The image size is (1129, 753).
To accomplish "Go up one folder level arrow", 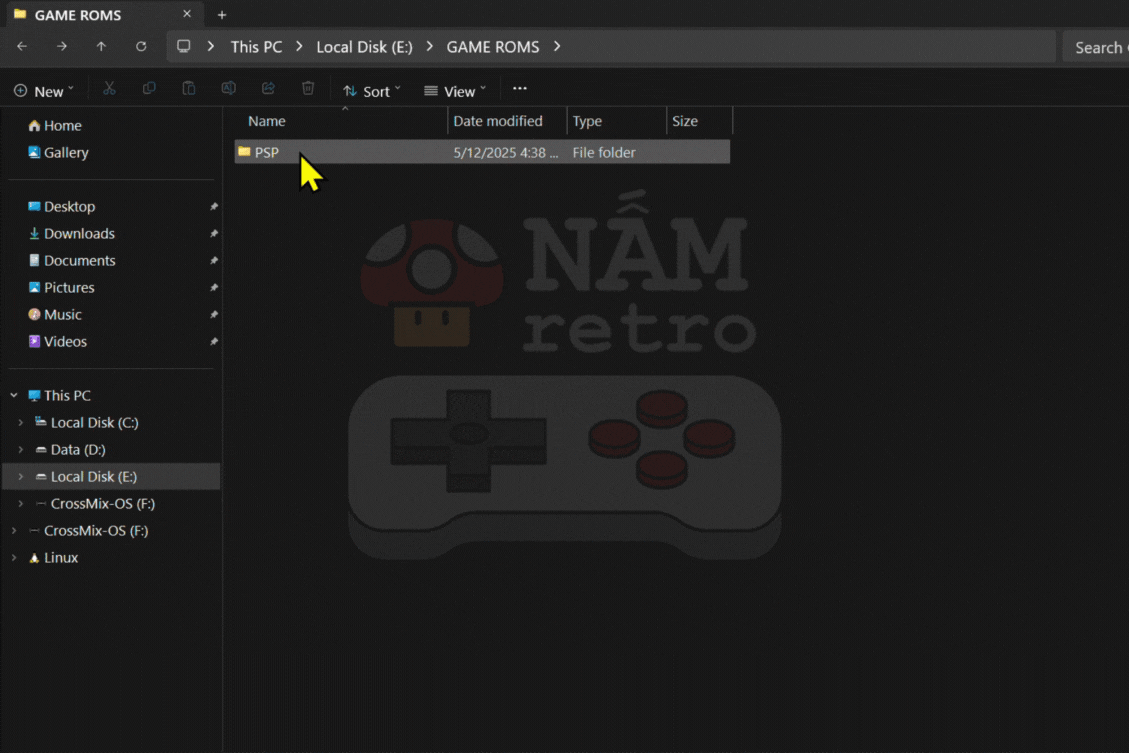I will (102, 47).
